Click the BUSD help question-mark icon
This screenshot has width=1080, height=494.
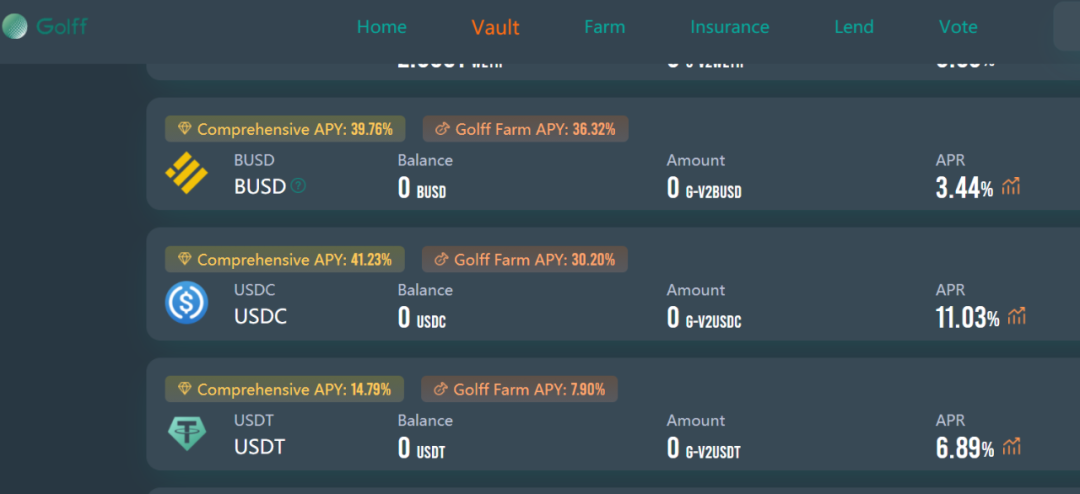click(x=298, y=186)
